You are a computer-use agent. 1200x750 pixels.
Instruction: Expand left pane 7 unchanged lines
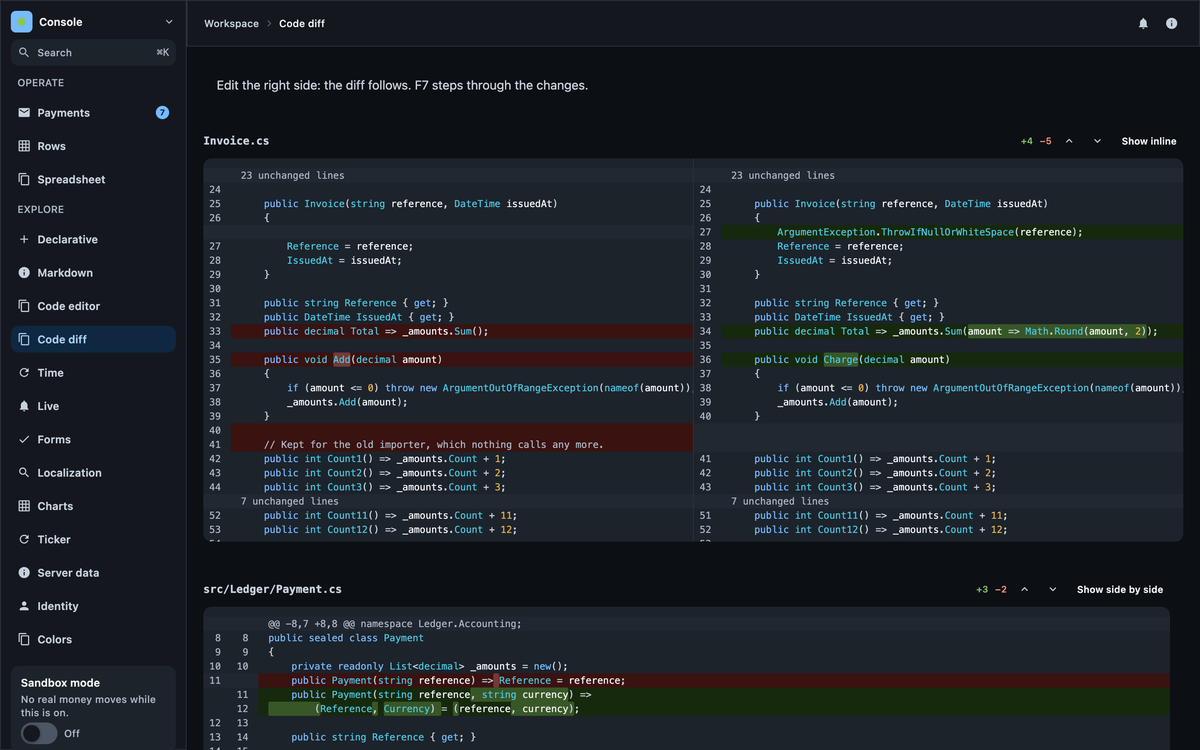(289, 501)
